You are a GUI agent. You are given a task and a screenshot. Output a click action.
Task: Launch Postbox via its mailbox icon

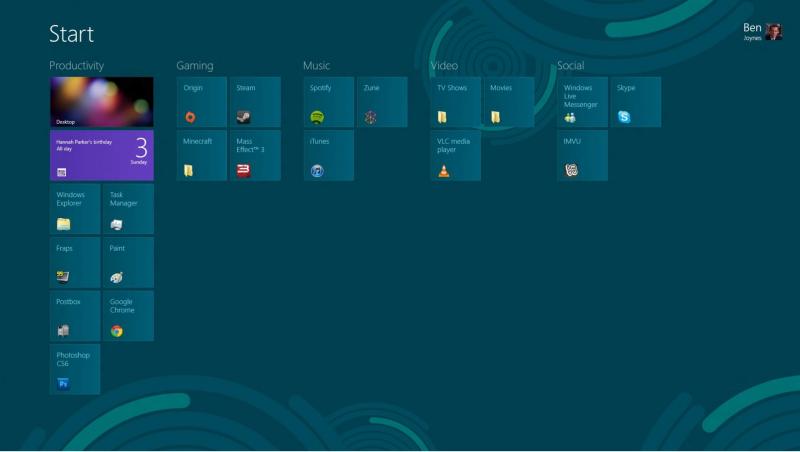pos(63,331)
